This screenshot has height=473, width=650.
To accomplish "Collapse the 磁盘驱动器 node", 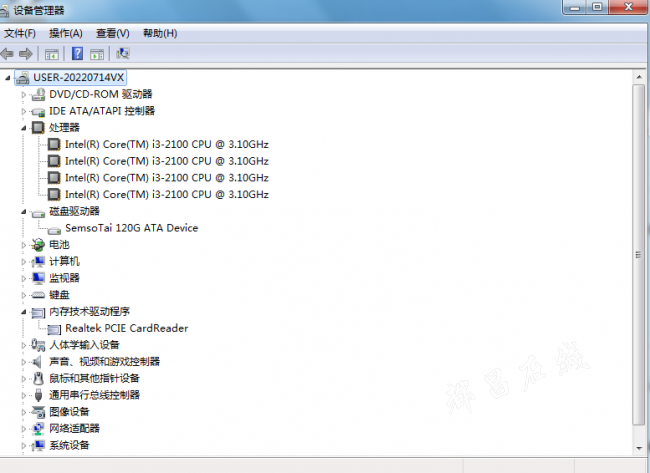I will point(24,212).
